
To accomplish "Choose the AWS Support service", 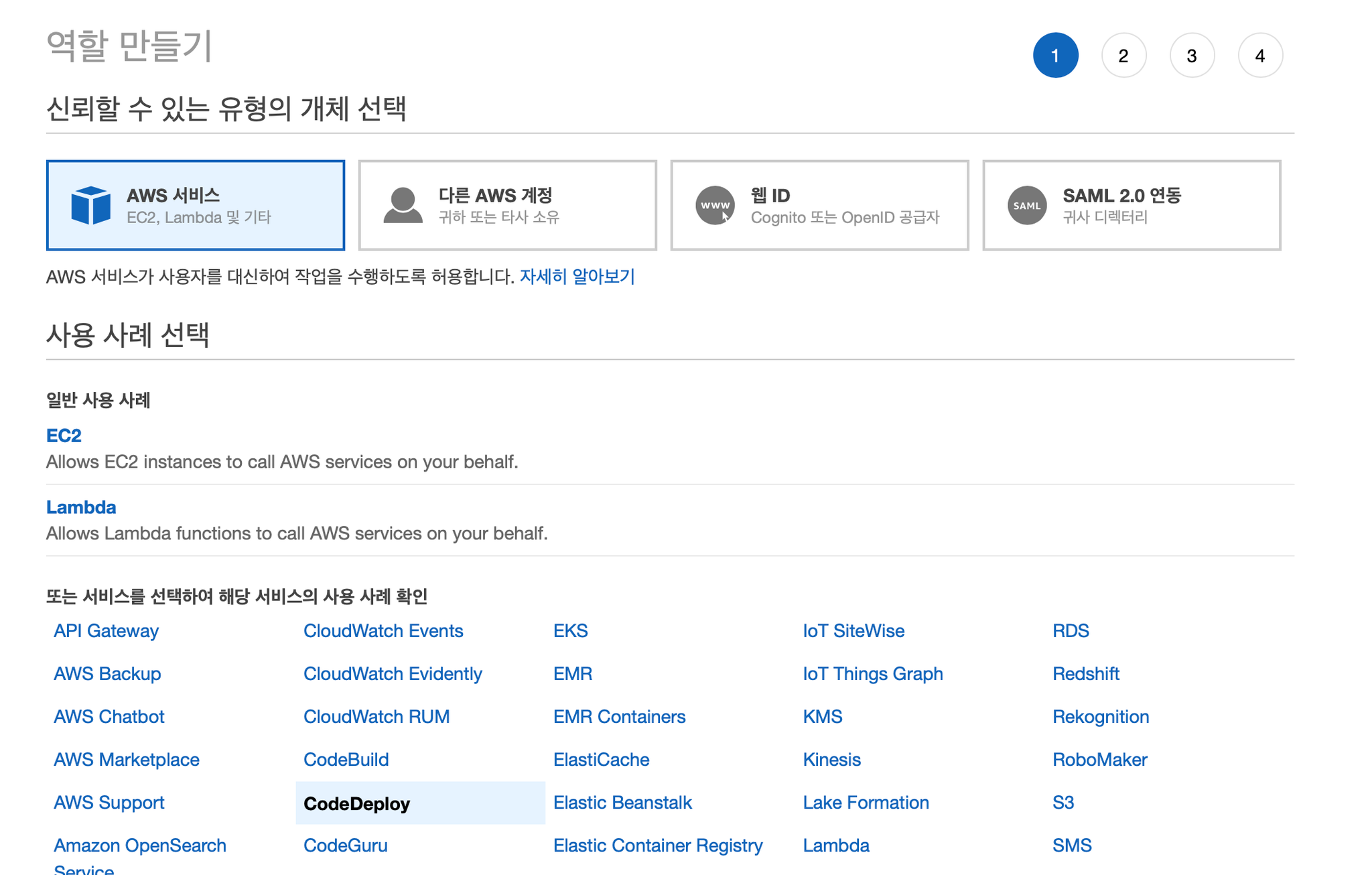I will pos(109,803).
